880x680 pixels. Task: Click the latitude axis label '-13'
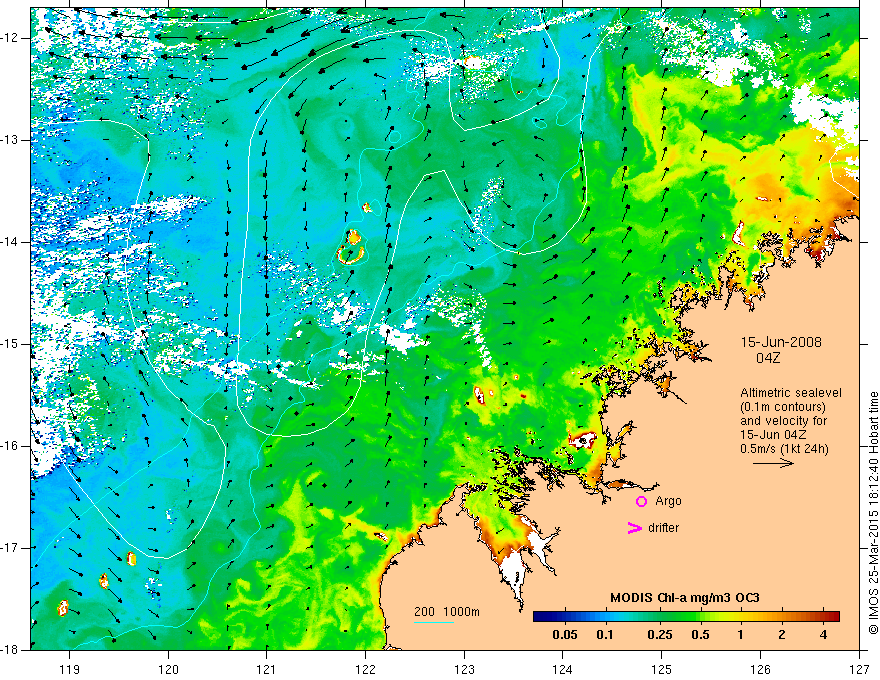tap(11, 140)
